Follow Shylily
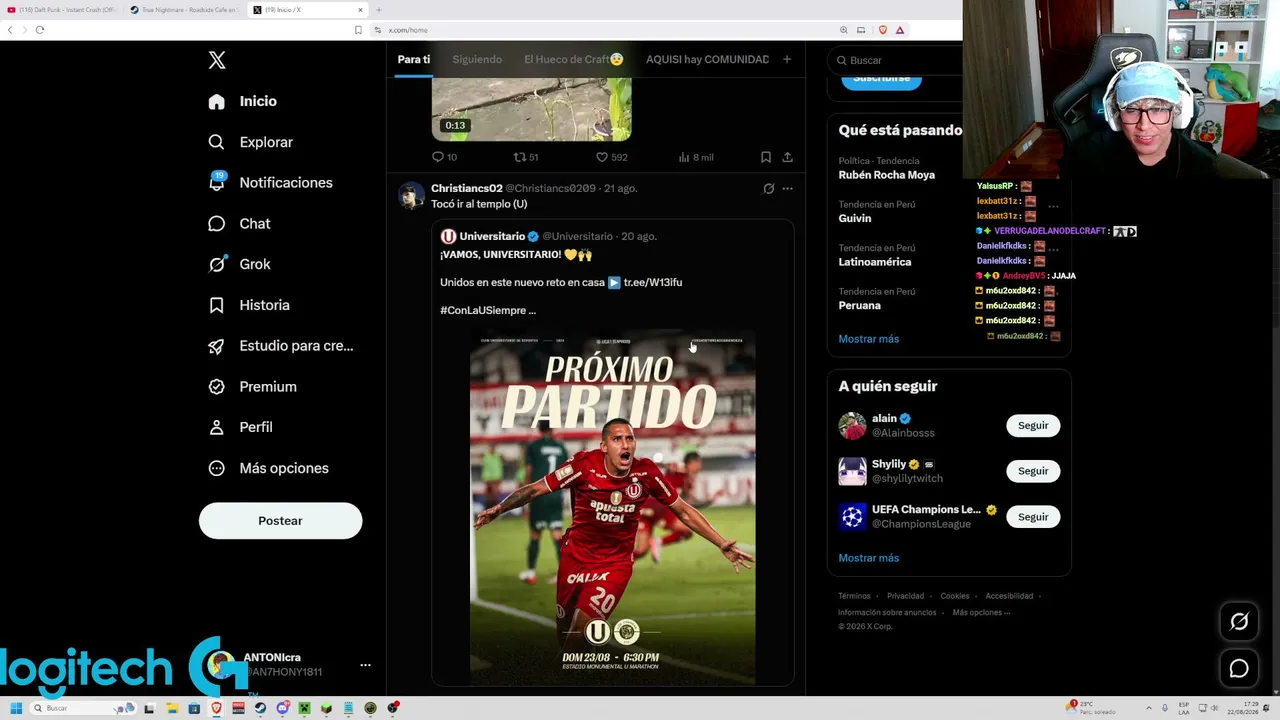The image size is (1280, 720). pyautogui.click(x=1033, y=471)
